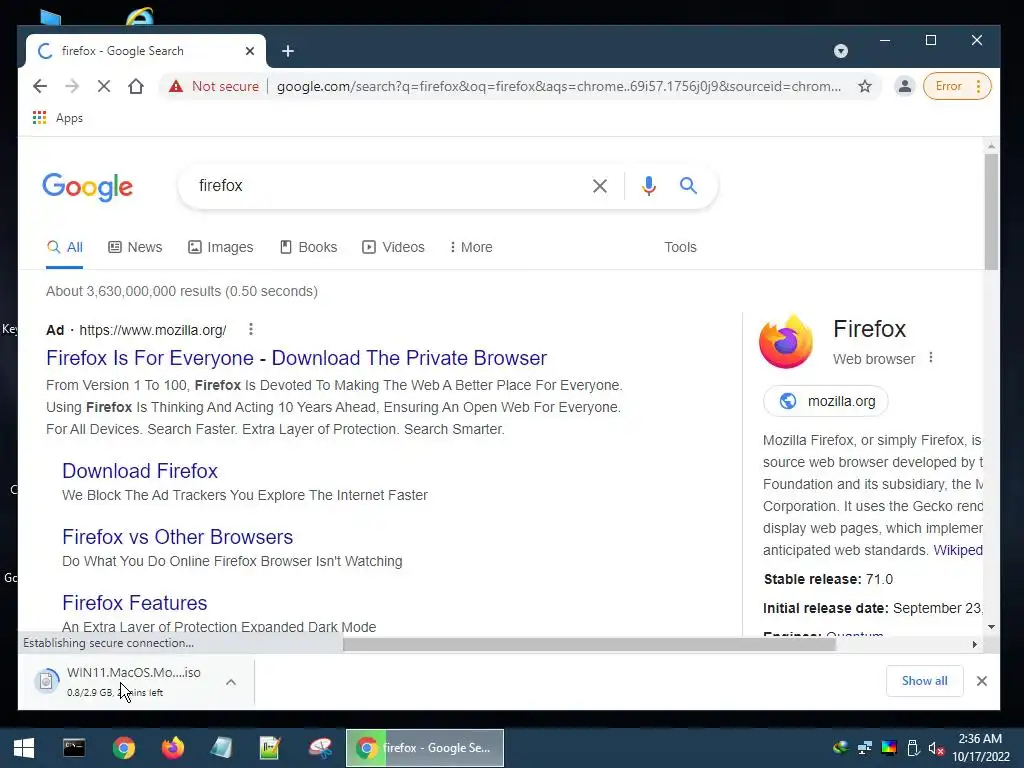Submit search with magnifier icon
The width and height of the screenshot is (1024, 768).
click(x=688, y=185)
